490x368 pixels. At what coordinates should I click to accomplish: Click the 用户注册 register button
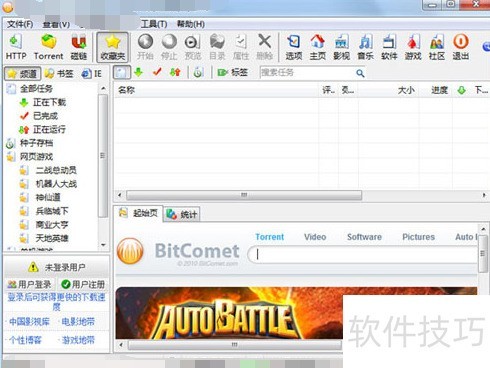click(83, 284)
